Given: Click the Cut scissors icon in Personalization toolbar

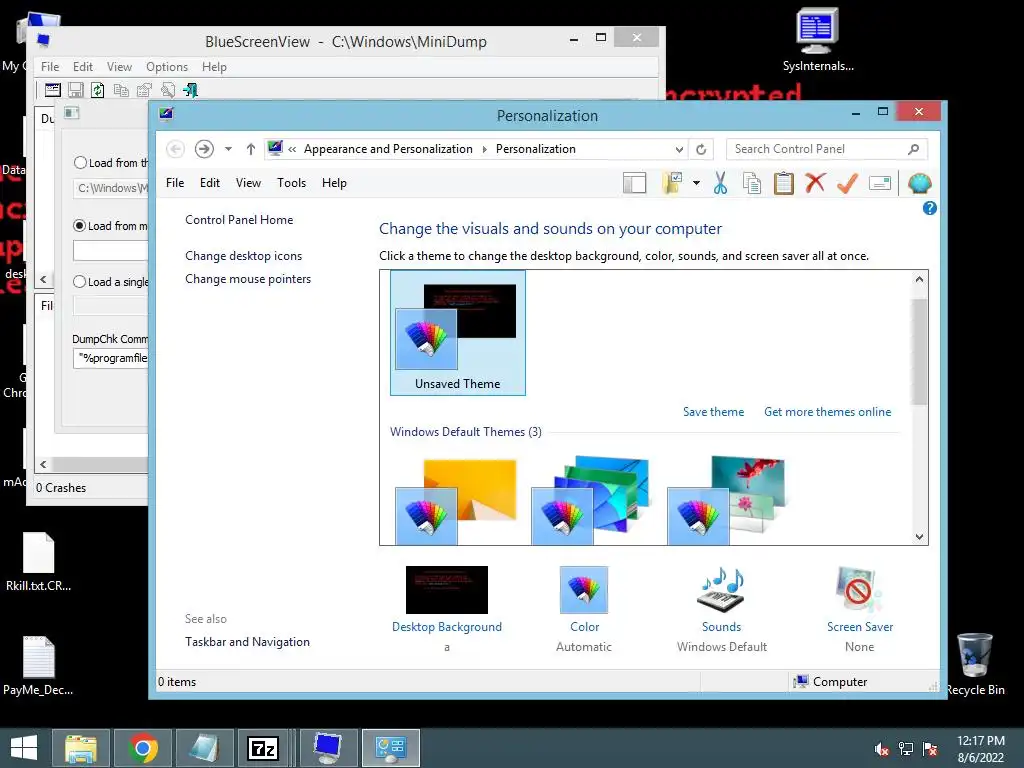Looking at the screenshot, I should click(x=720, y=184).
